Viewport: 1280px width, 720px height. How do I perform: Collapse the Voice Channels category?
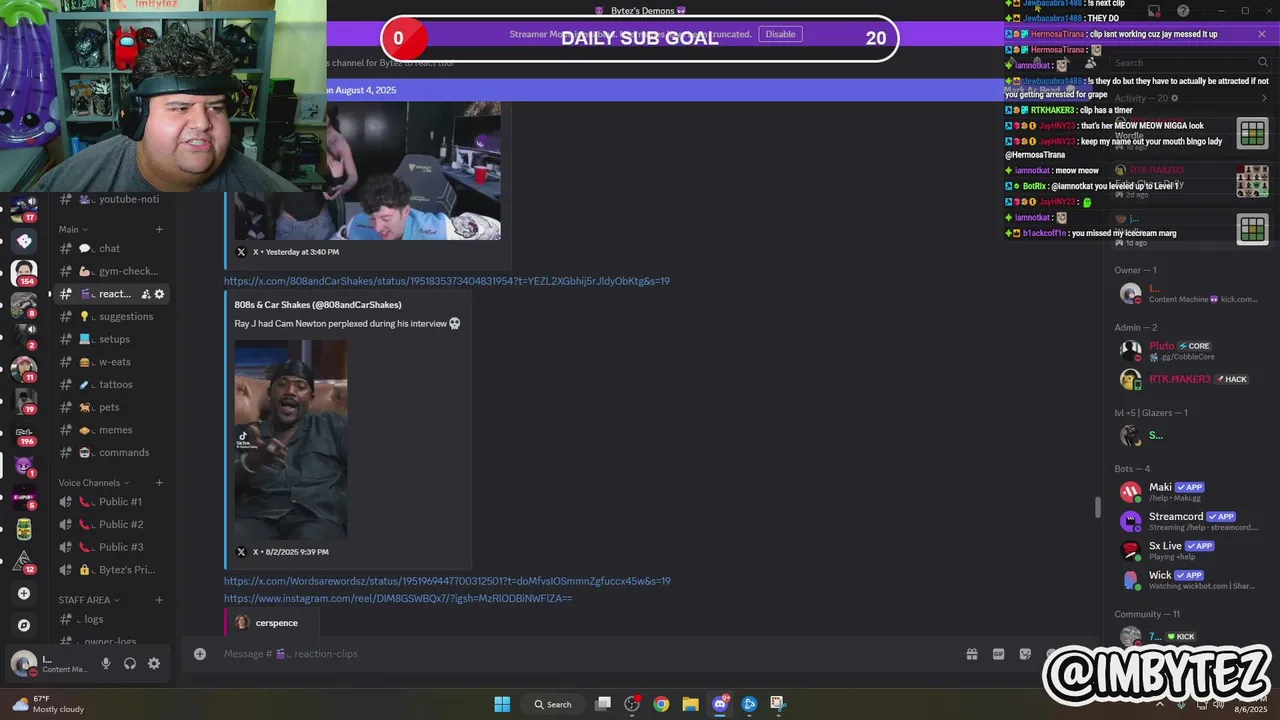tap(94, 483)
